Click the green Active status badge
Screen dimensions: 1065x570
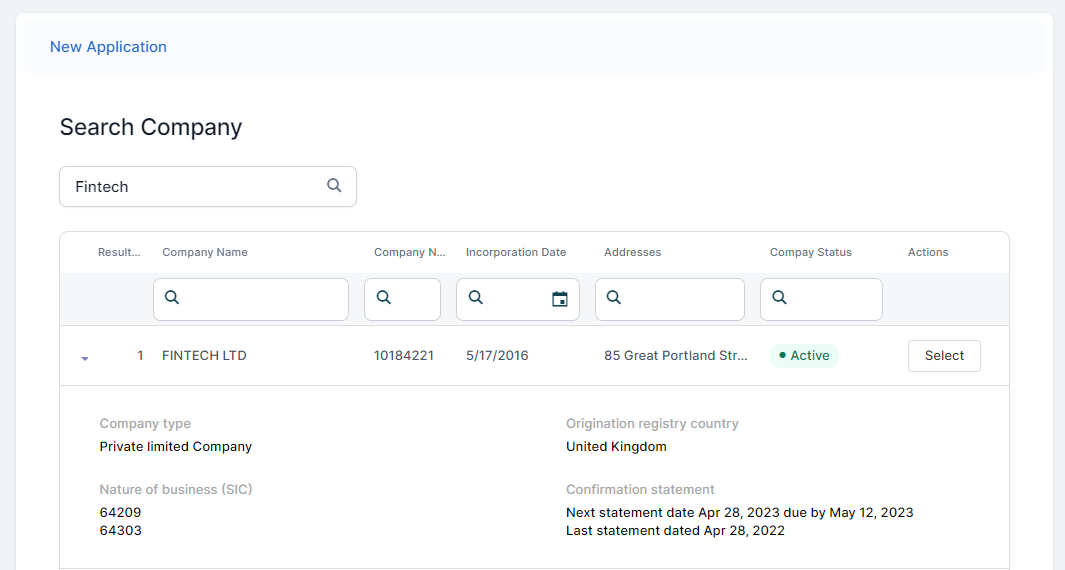[x=804, y=356]
